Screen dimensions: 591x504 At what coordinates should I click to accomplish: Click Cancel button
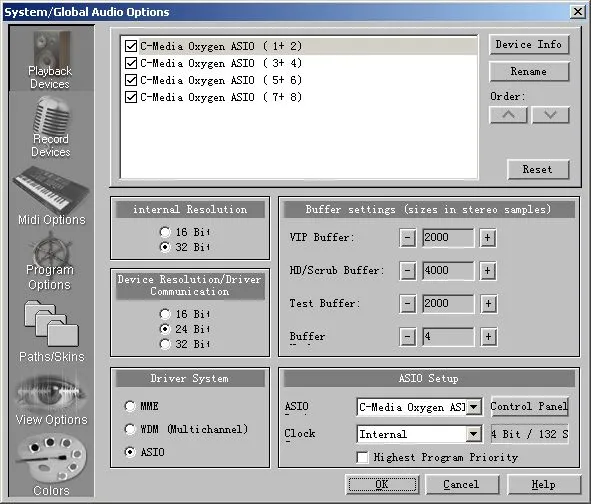coord(462,484)
